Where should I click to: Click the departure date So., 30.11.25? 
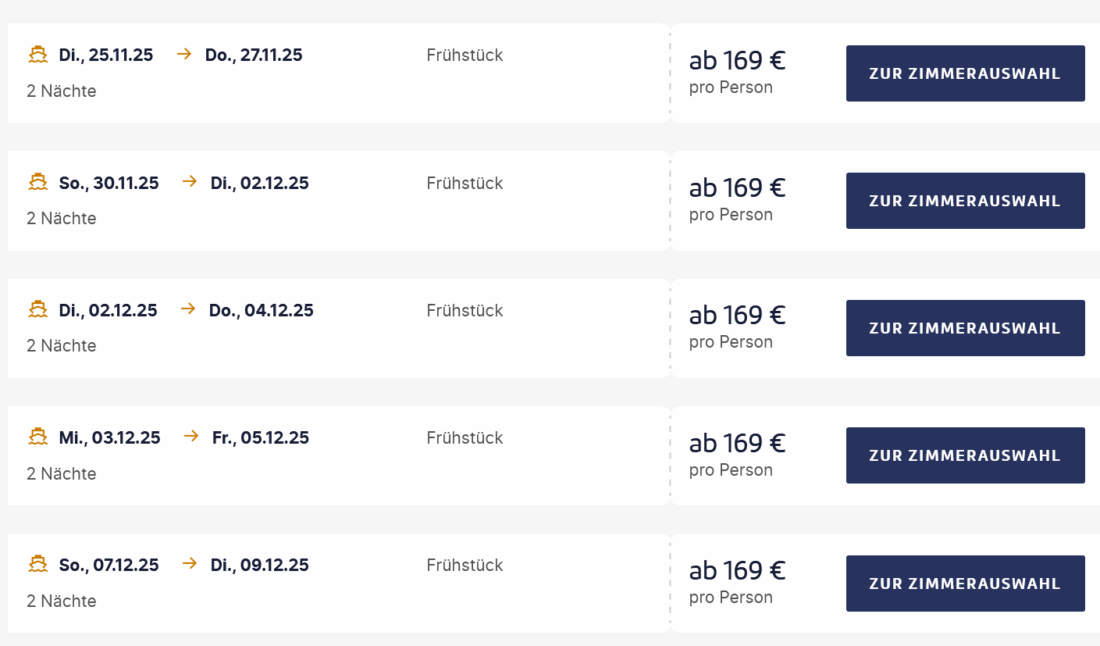pos(109,183)
